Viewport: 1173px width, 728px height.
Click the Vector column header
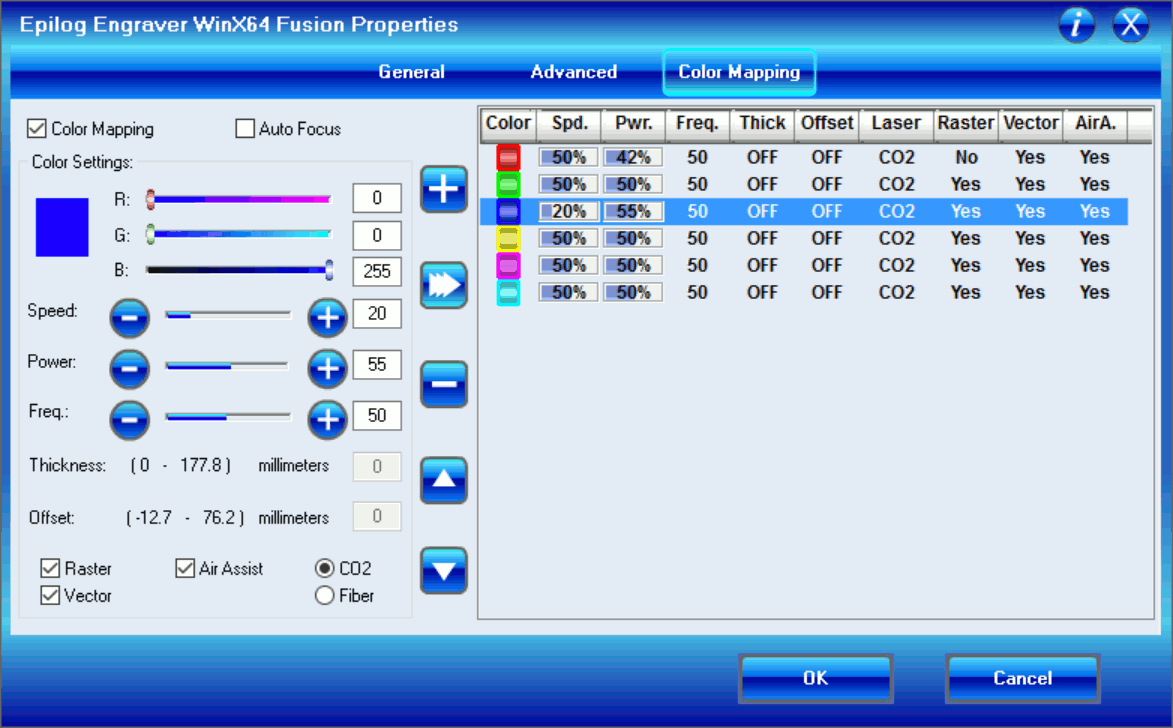[x=1030, y=124]
